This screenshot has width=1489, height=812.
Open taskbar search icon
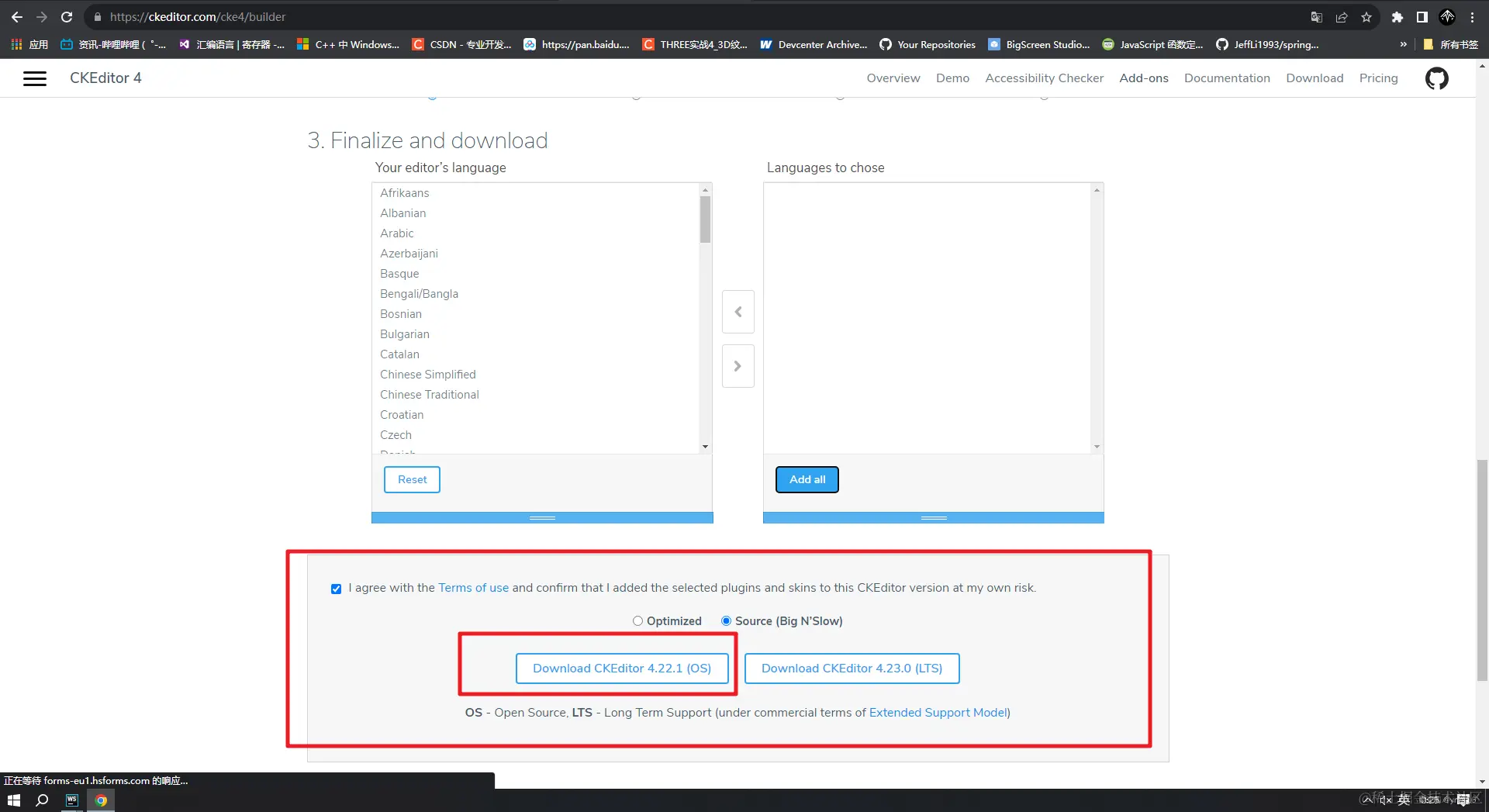(42, 800)
